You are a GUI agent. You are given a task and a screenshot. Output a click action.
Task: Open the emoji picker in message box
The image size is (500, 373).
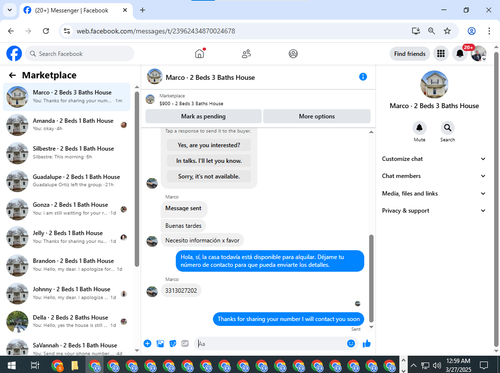coord(351,344)
